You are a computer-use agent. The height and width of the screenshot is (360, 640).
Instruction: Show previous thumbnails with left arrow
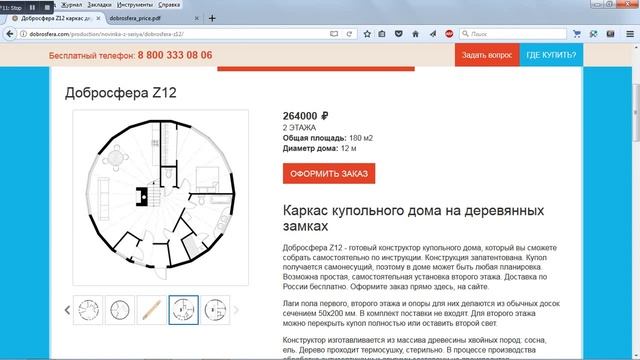click(x=67, y=310)
